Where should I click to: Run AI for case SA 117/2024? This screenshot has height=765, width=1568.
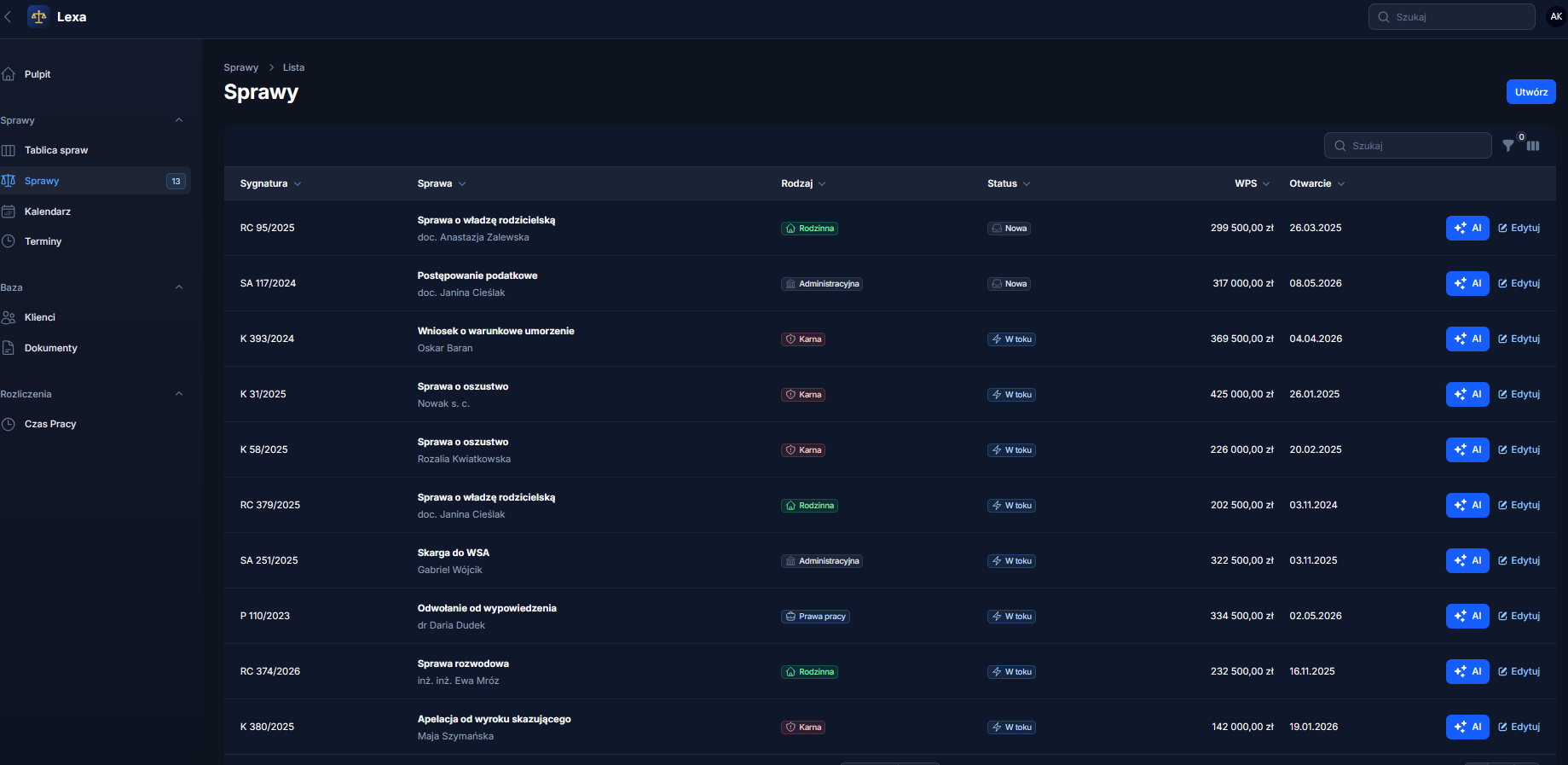point(1467,283)
